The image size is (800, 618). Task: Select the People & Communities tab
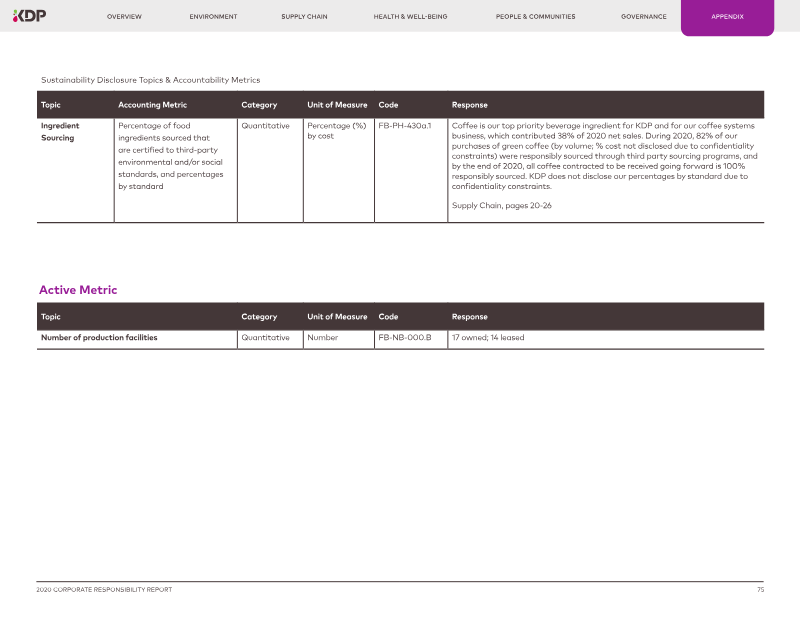point(535,17)
